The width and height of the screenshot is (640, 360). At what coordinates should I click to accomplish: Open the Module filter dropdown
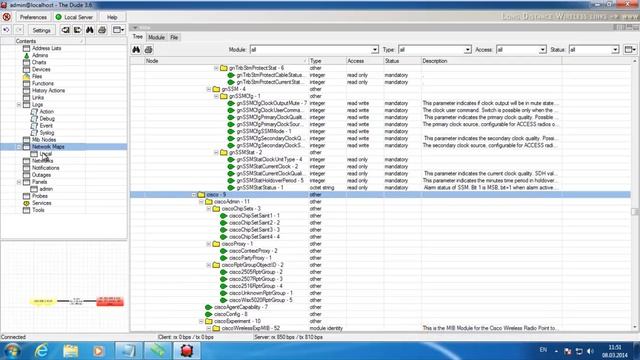click(375, 50)
